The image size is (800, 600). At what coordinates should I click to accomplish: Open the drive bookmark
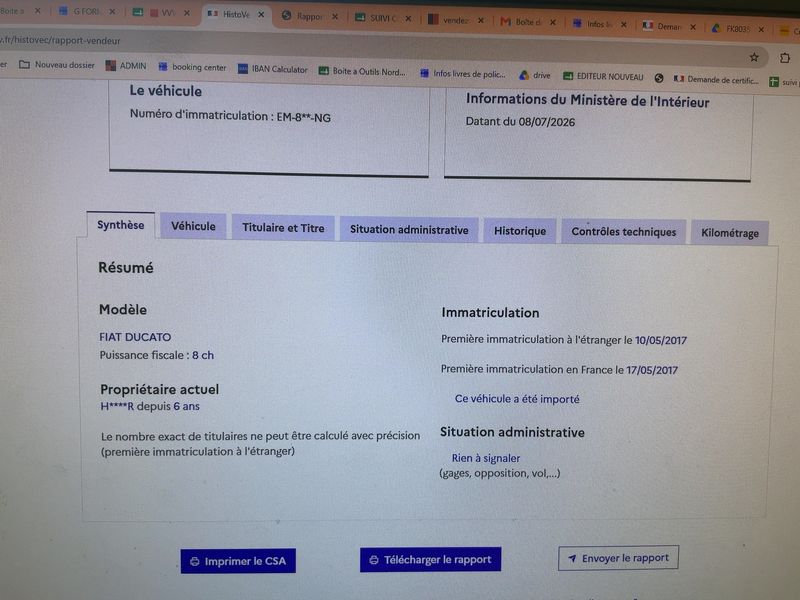535,76
